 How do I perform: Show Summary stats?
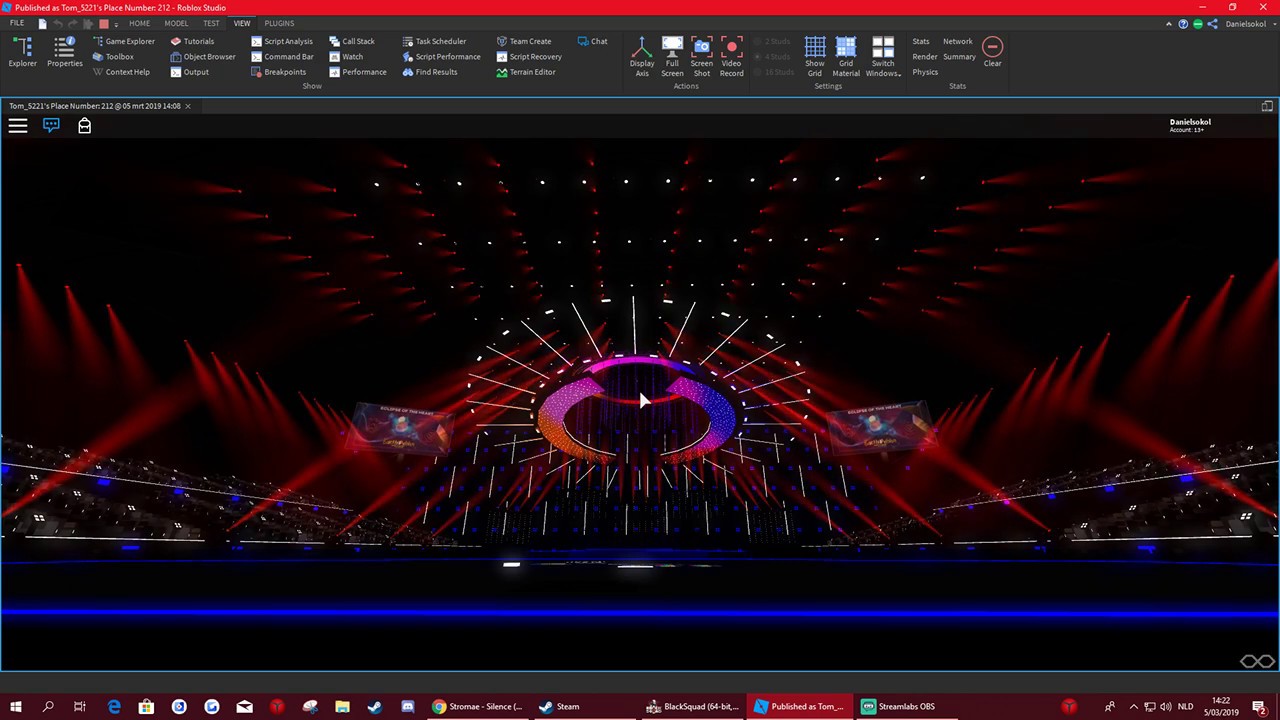pos(959,57)
